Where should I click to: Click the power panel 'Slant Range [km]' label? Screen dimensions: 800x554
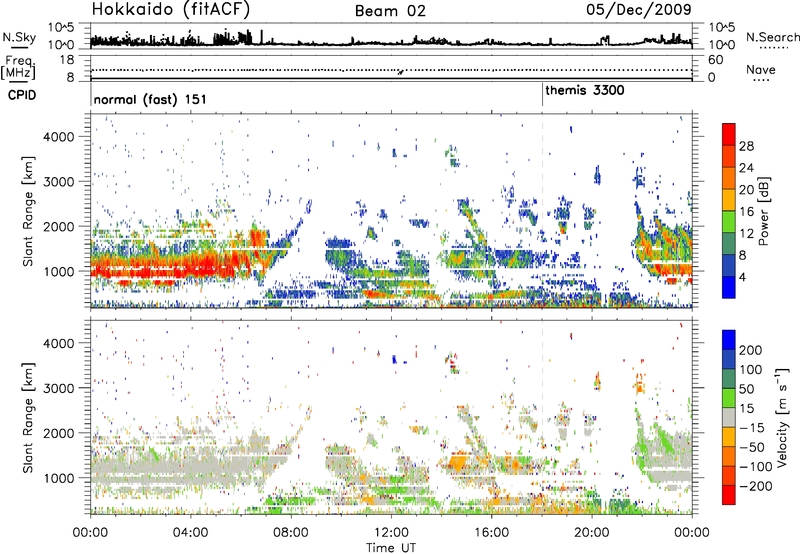pyautogui.click(x=28, y=211)
